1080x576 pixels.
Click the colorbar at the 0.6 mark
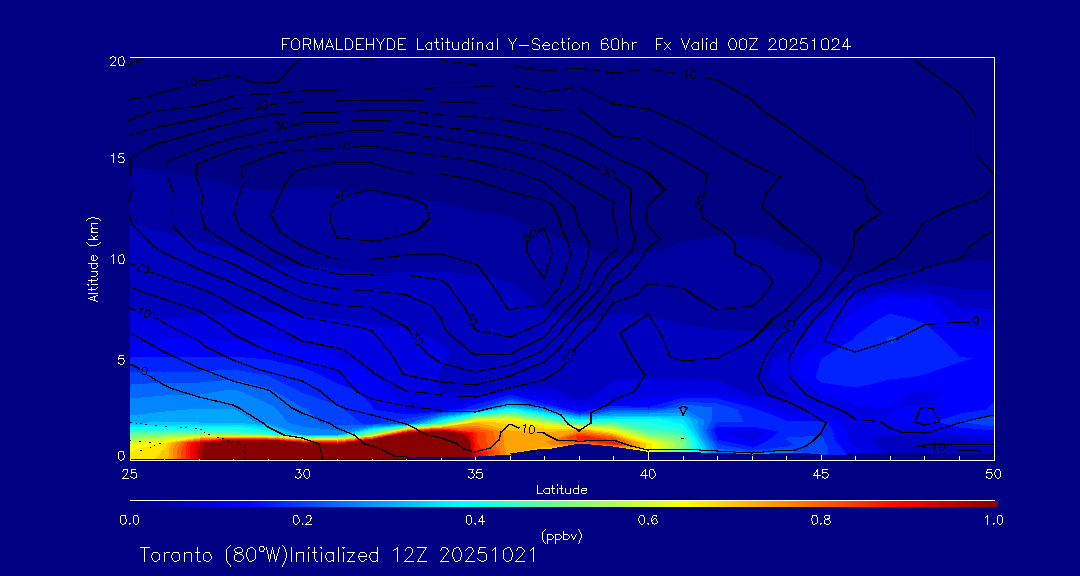[x=648, y=502]
